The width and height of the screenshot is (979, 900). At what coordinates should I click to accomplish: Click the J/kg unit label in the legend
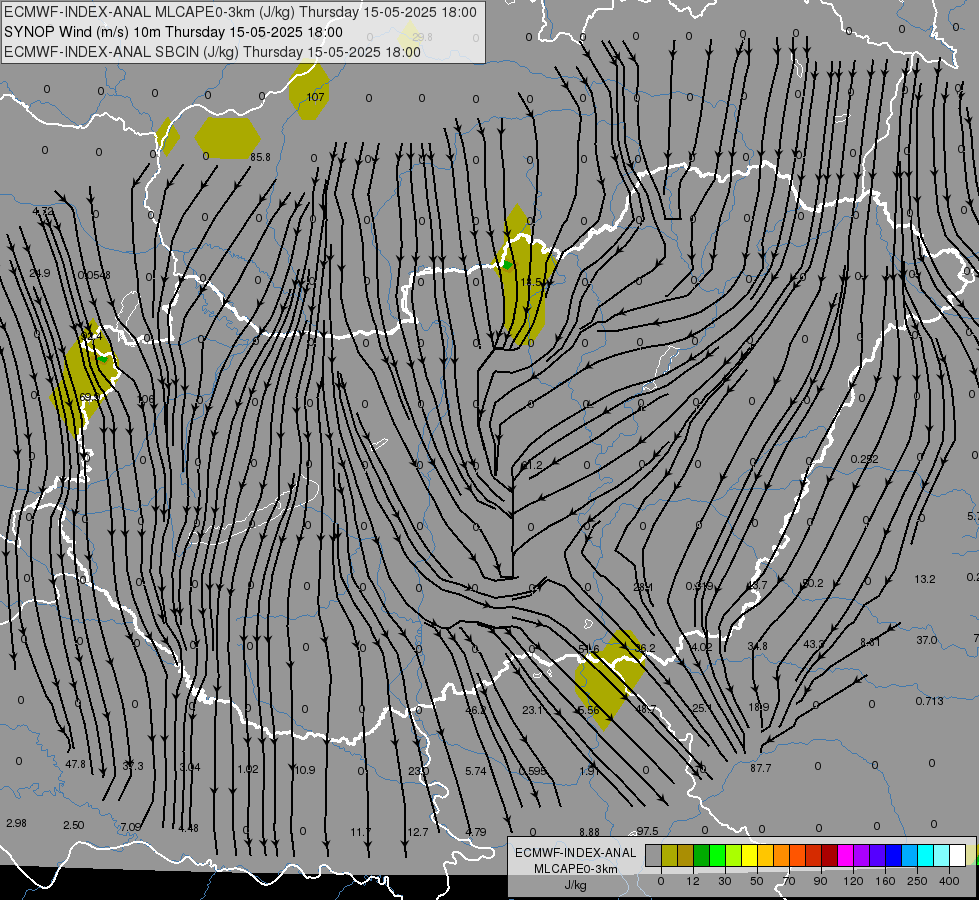[576, 885]
